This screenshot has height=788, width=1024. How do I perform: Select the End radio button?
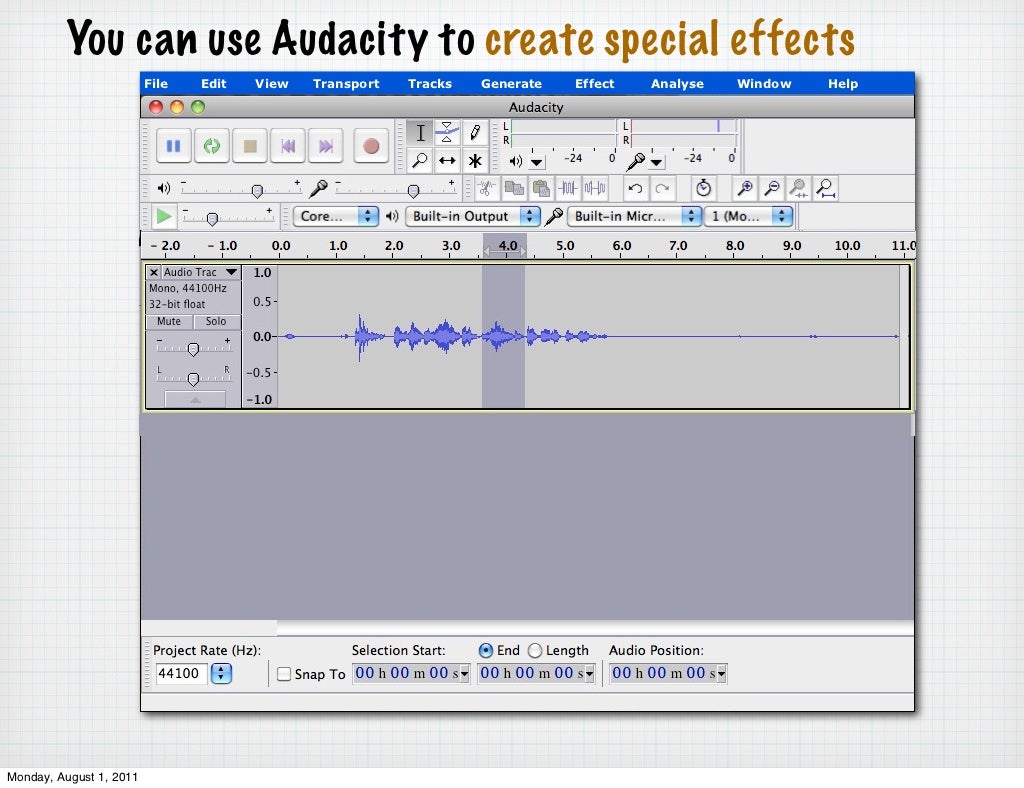tap(486, 650)
